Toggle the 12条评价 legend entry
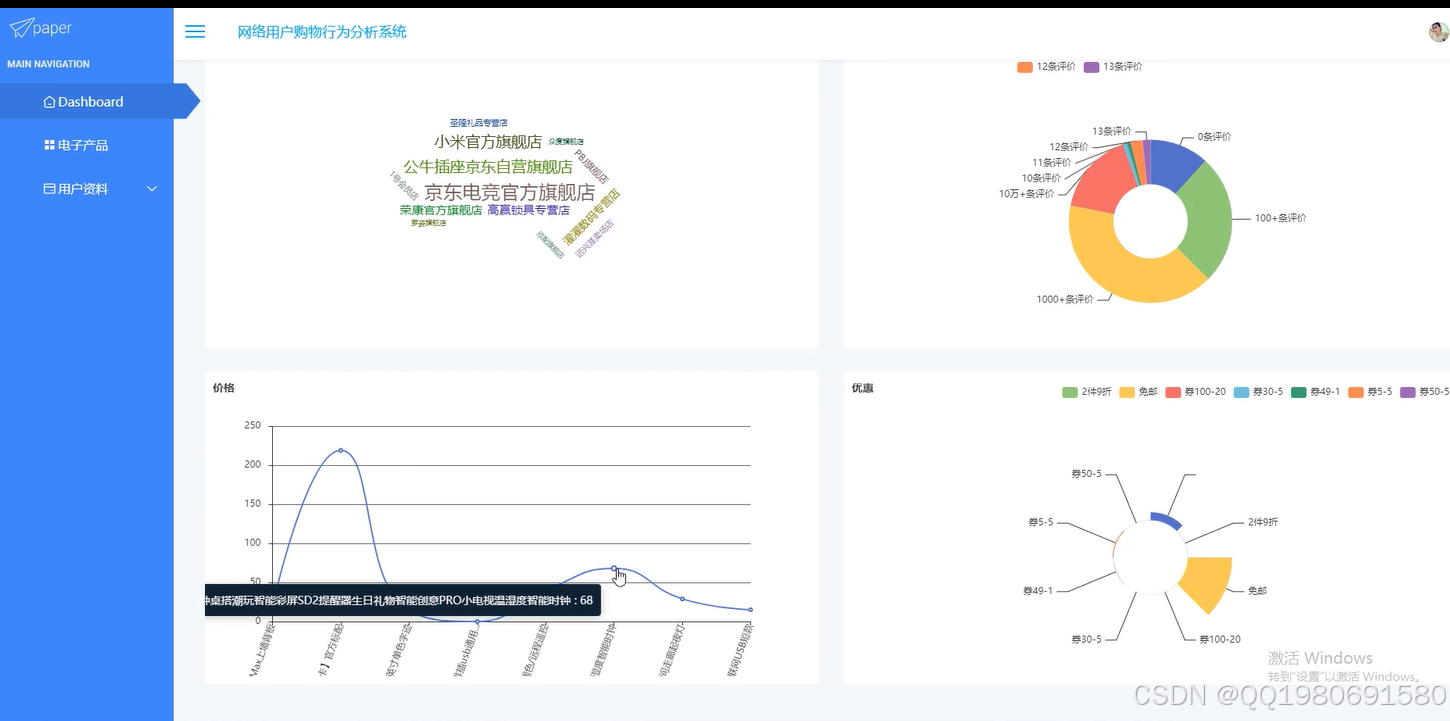The height and width of the screenshot is (721, 1450). click(1046, 67)
